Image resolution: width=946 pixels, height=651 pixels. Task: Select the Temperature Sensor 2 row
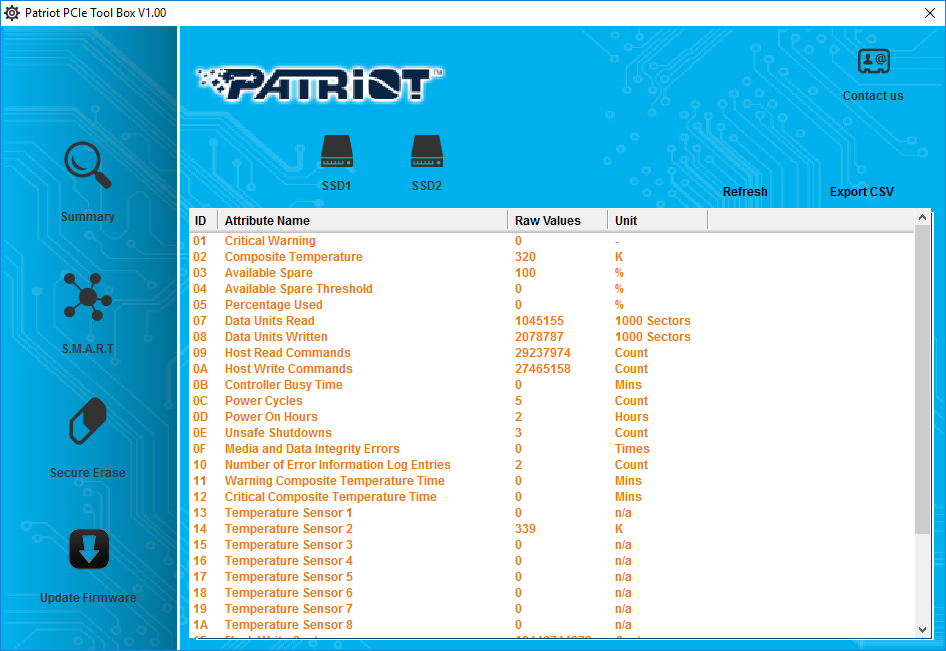pos(551,529)
